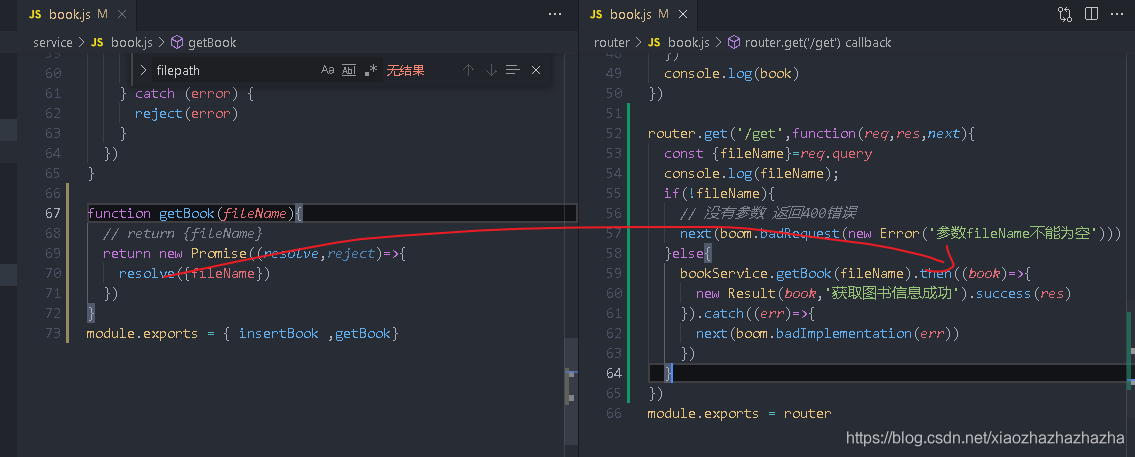Click comment '// return {fileName}' on line 68
This screenshot has width=1135, height=457.
pyautogui.click(x=182, y=233)
